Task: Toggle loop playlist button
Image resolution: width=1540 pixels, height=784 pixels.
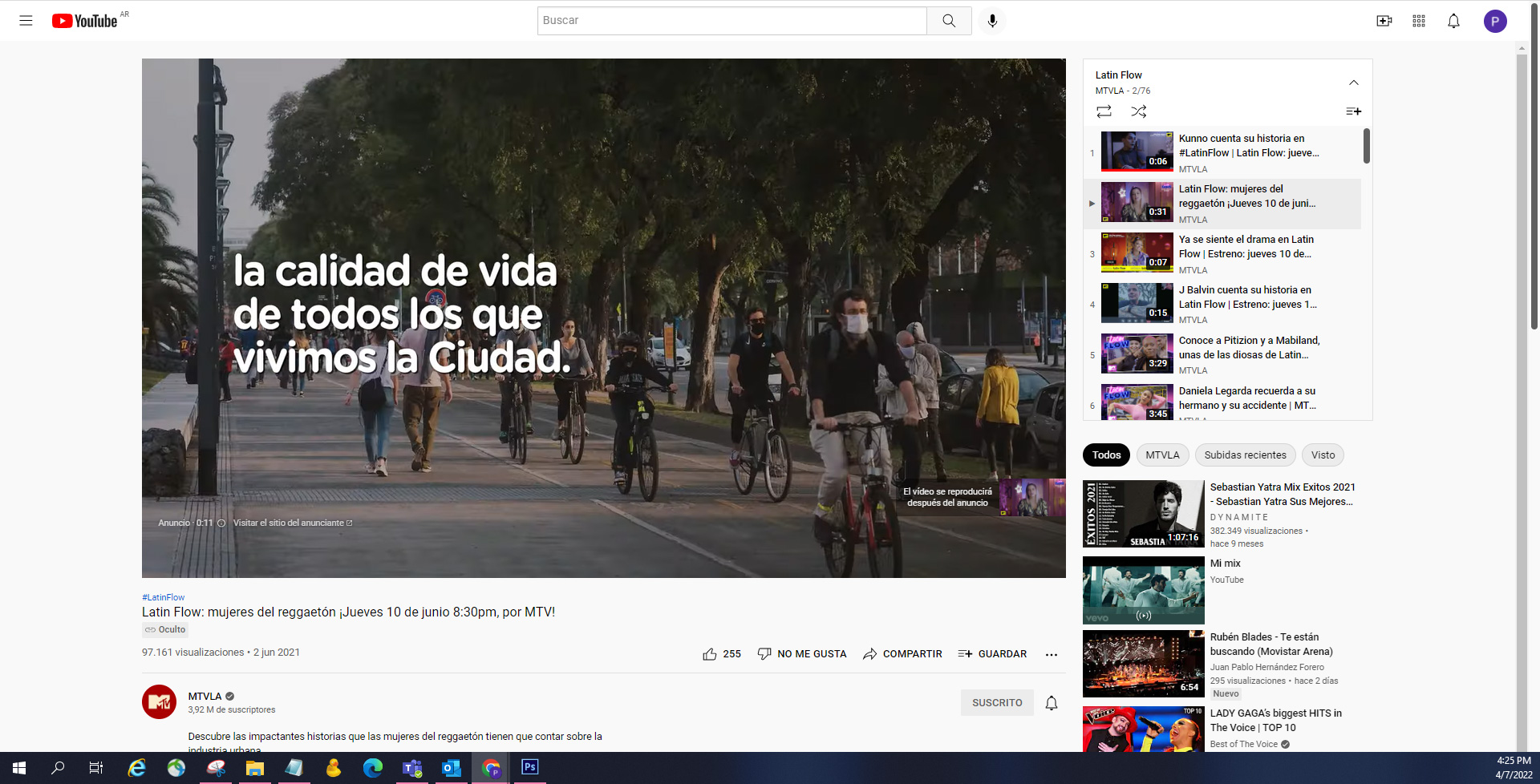Action: [x=1104, y=111]
